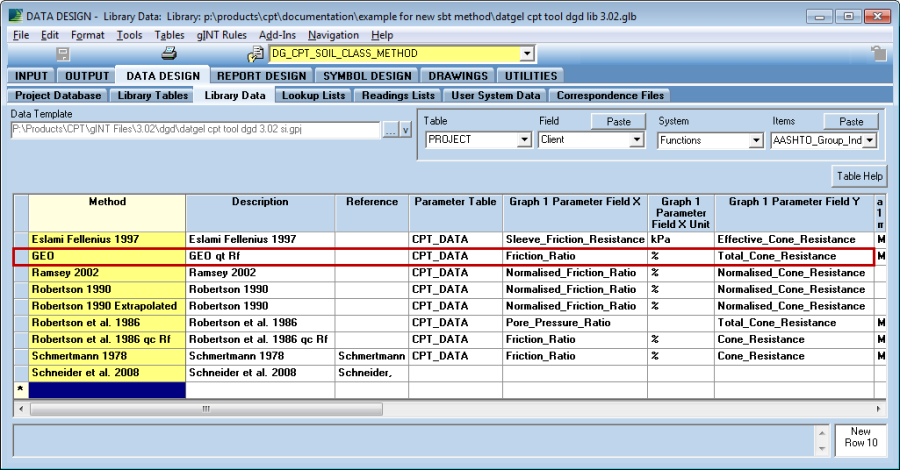Click the new row asterisk marker
This screenshot has width=900, height=470.
(x=20, y=388)
